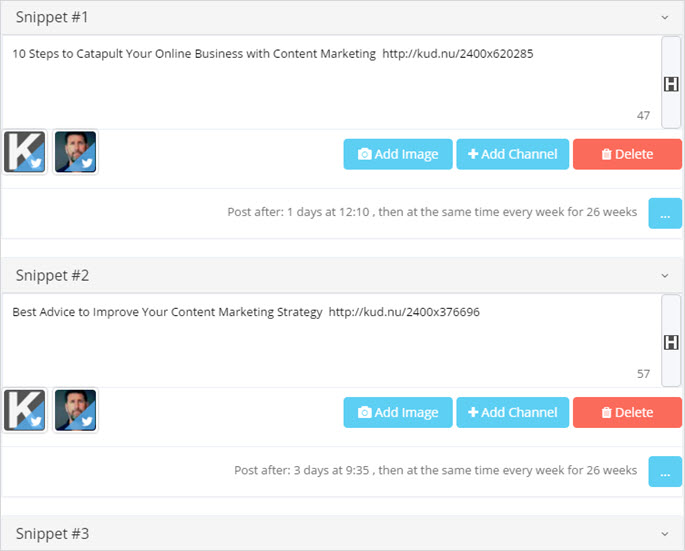Delete Snippet #2
The image size is (685, 551).
(627, 412)
